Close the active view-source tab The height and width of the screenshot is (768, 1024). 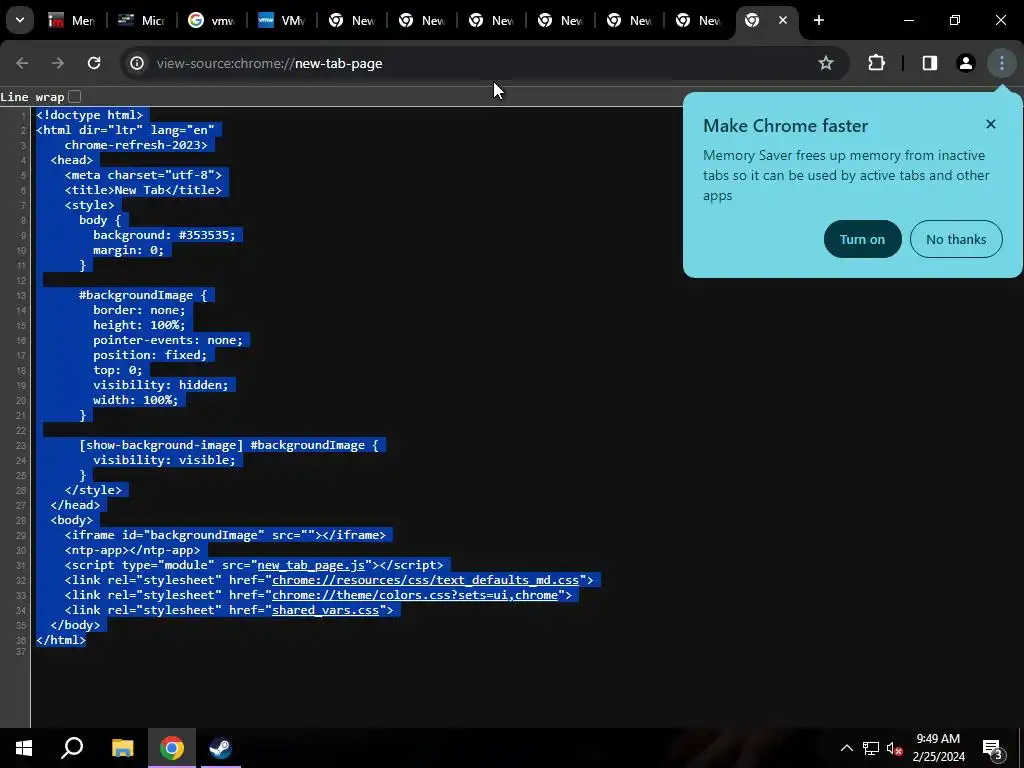pos(782,20)
